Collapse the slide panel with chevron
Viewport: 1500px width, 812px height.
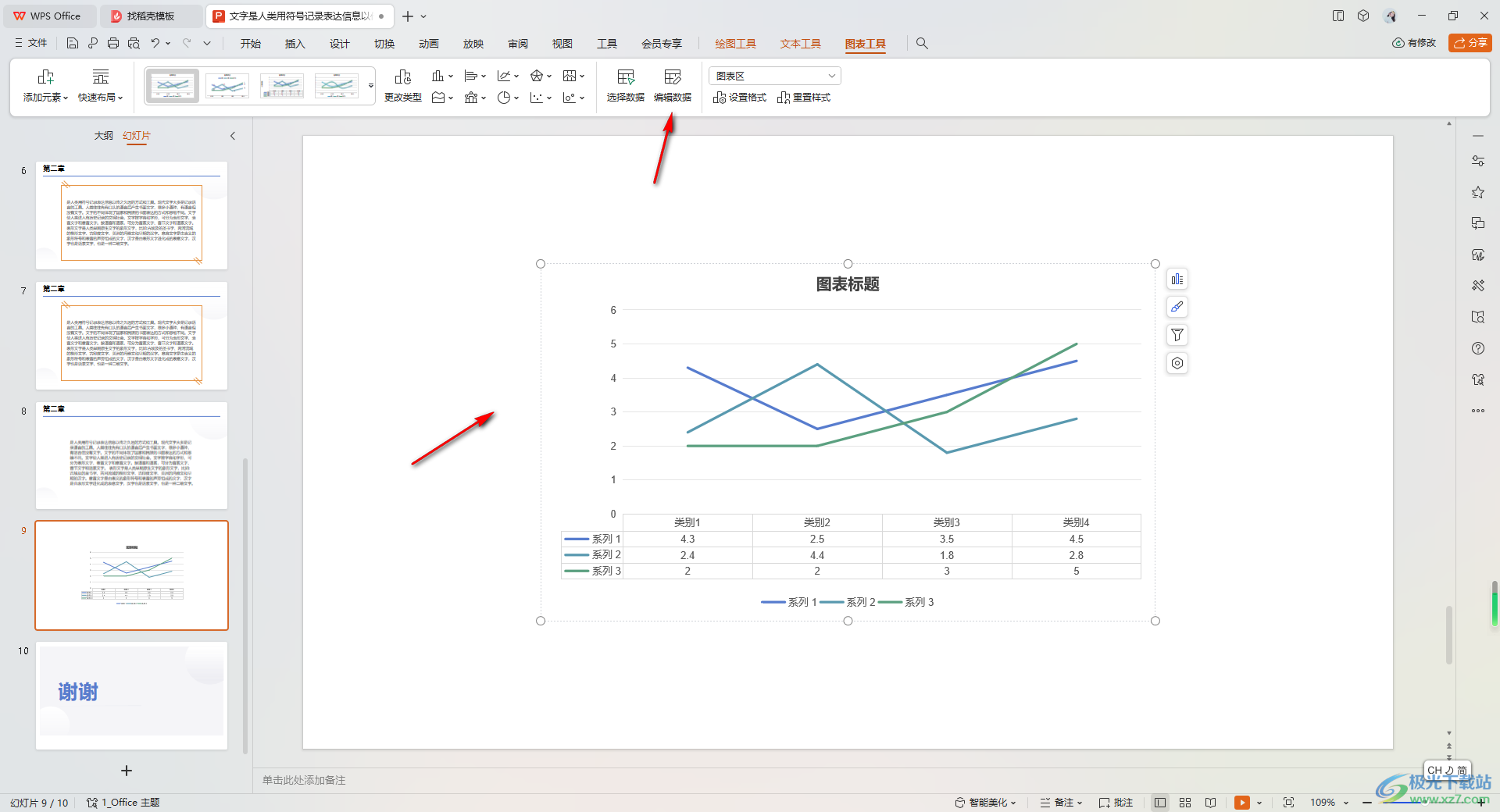[233, 136]
